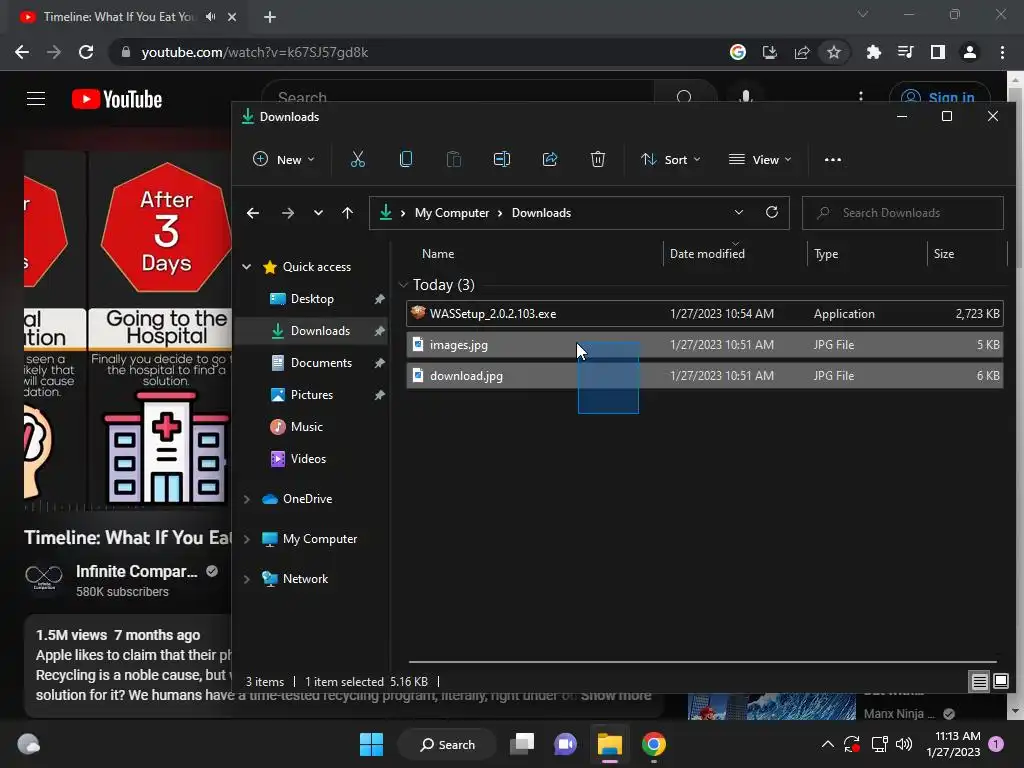1024x768 pixels.
Task: Collapse the Quick access tree node
Action: 247,266
